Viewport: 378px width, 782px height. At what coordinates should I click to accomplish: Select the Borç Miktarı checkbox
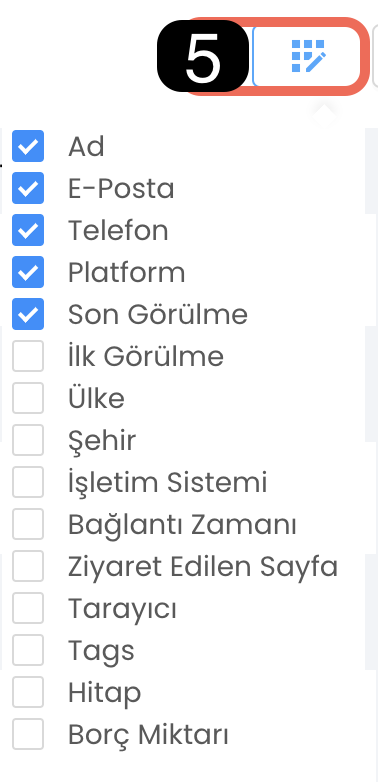point(28,733)
